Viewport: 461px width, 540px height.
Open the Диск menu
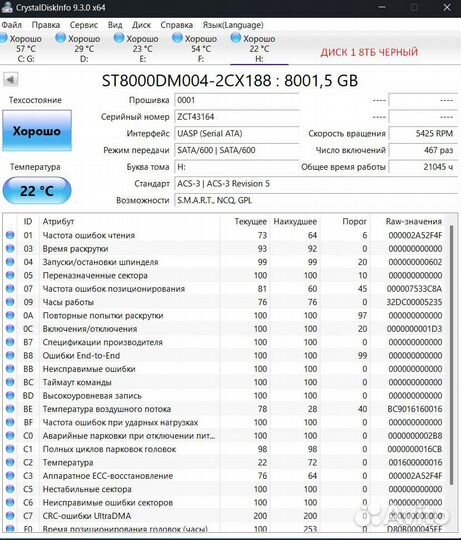click(x=142, y=25)
